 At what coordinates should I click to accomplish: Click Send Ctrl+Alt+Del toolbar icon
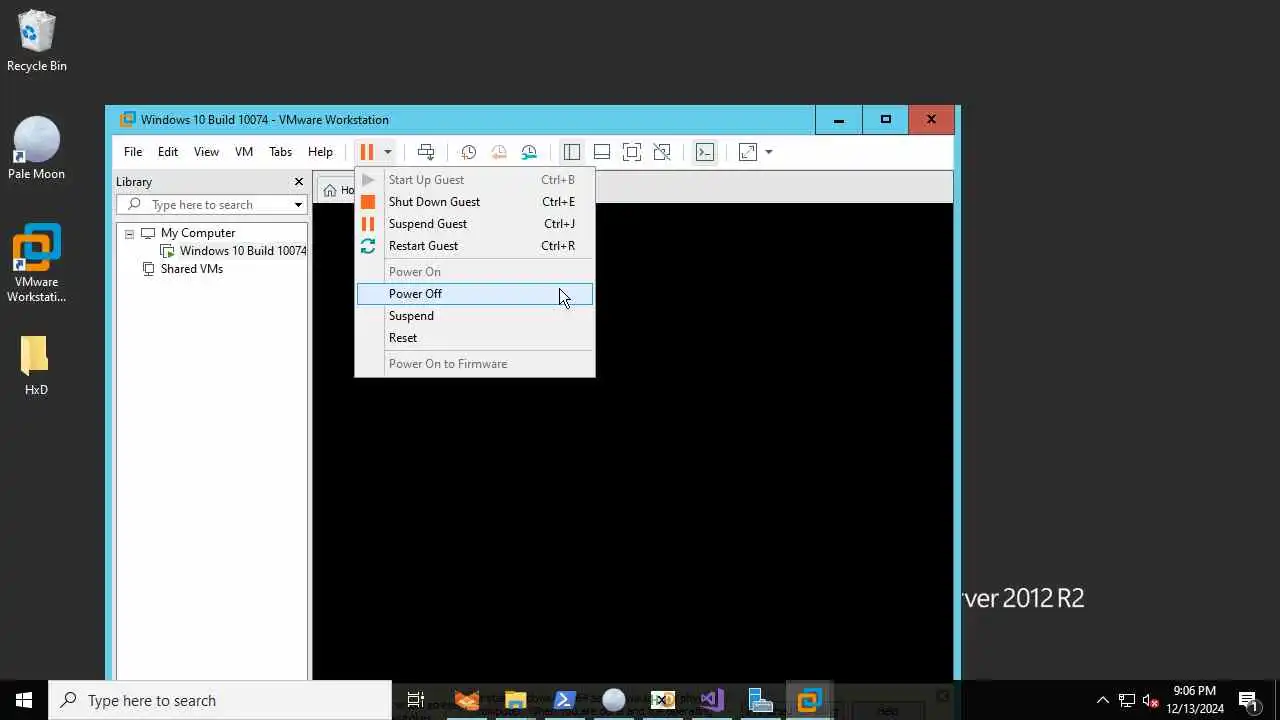(426, 152)
